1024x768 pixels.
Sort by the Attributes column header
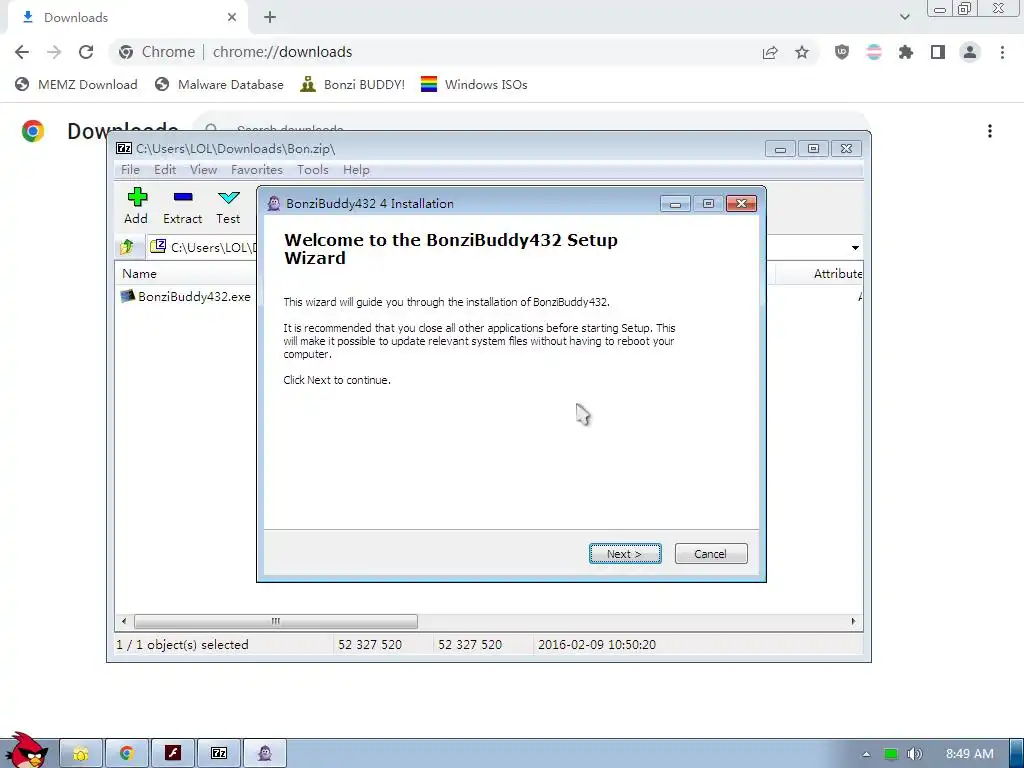[837, 274]
